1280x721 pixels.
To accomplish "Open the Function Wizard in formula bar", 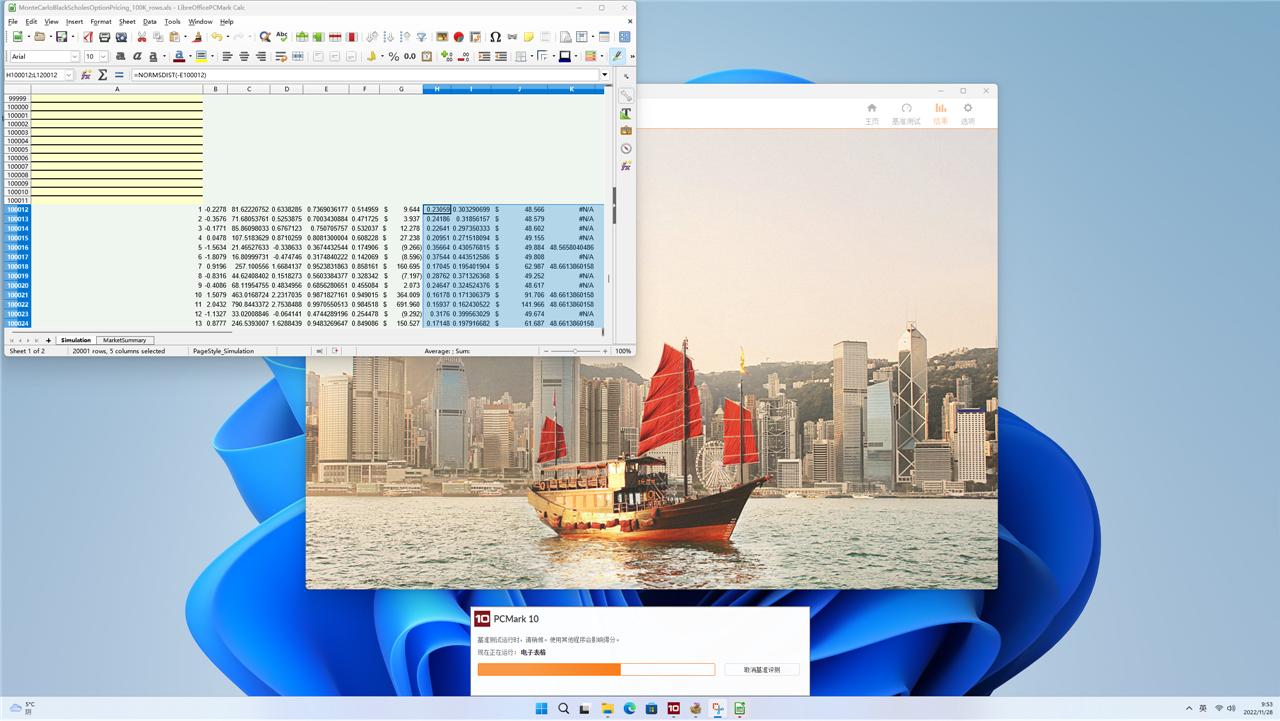I will pos(86,75).
